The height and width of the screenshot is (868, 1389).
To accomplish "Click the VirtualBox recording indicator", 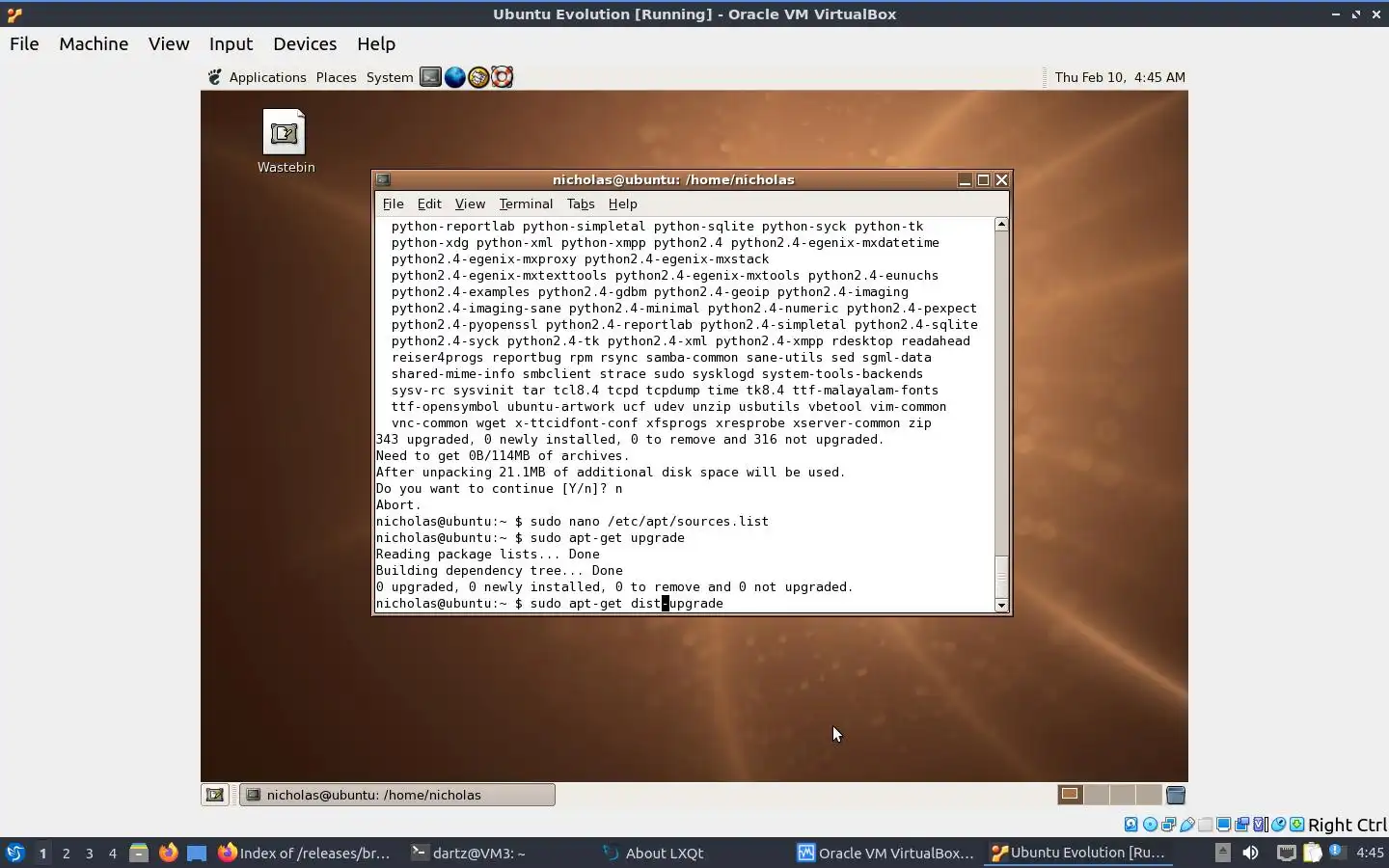I will pos(1241,825).
